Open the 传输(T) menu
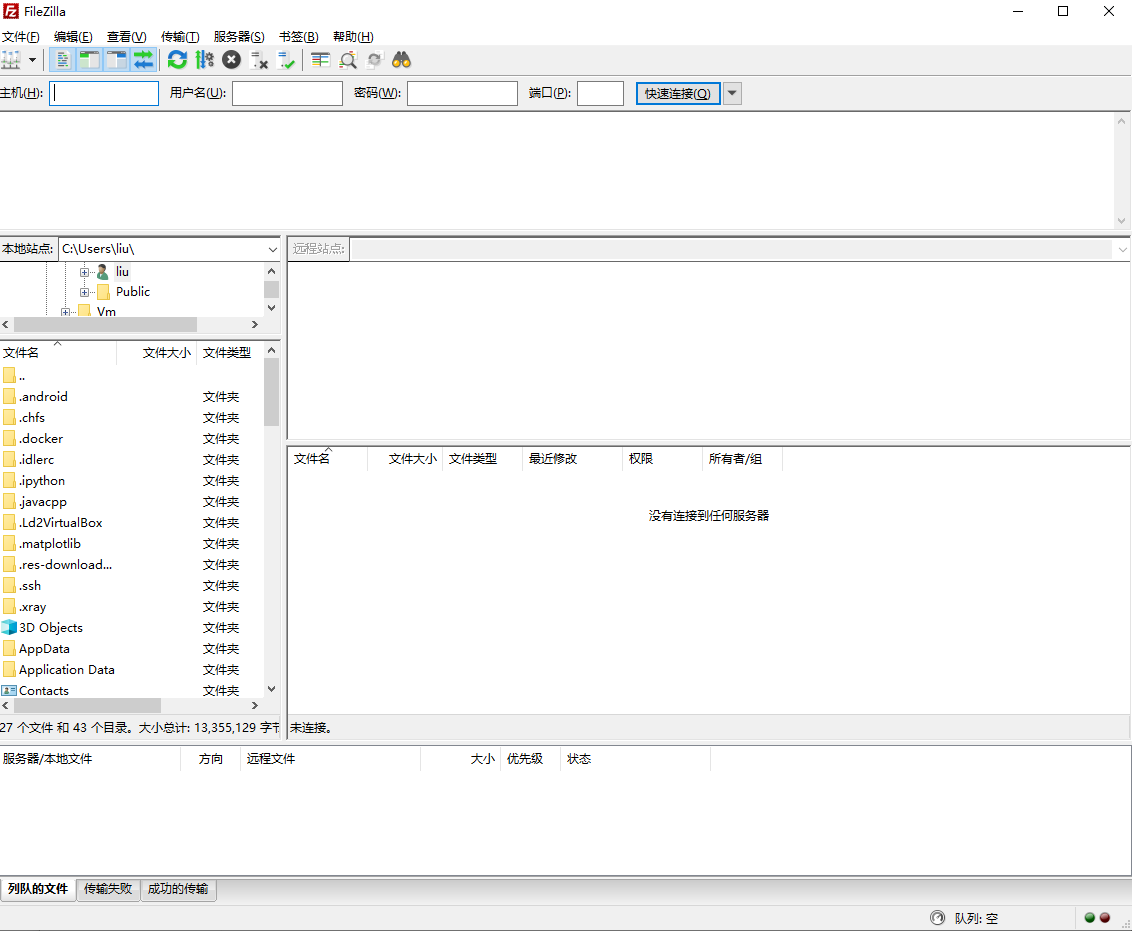This screenshot has height=931, width=1132. point(180,37)
